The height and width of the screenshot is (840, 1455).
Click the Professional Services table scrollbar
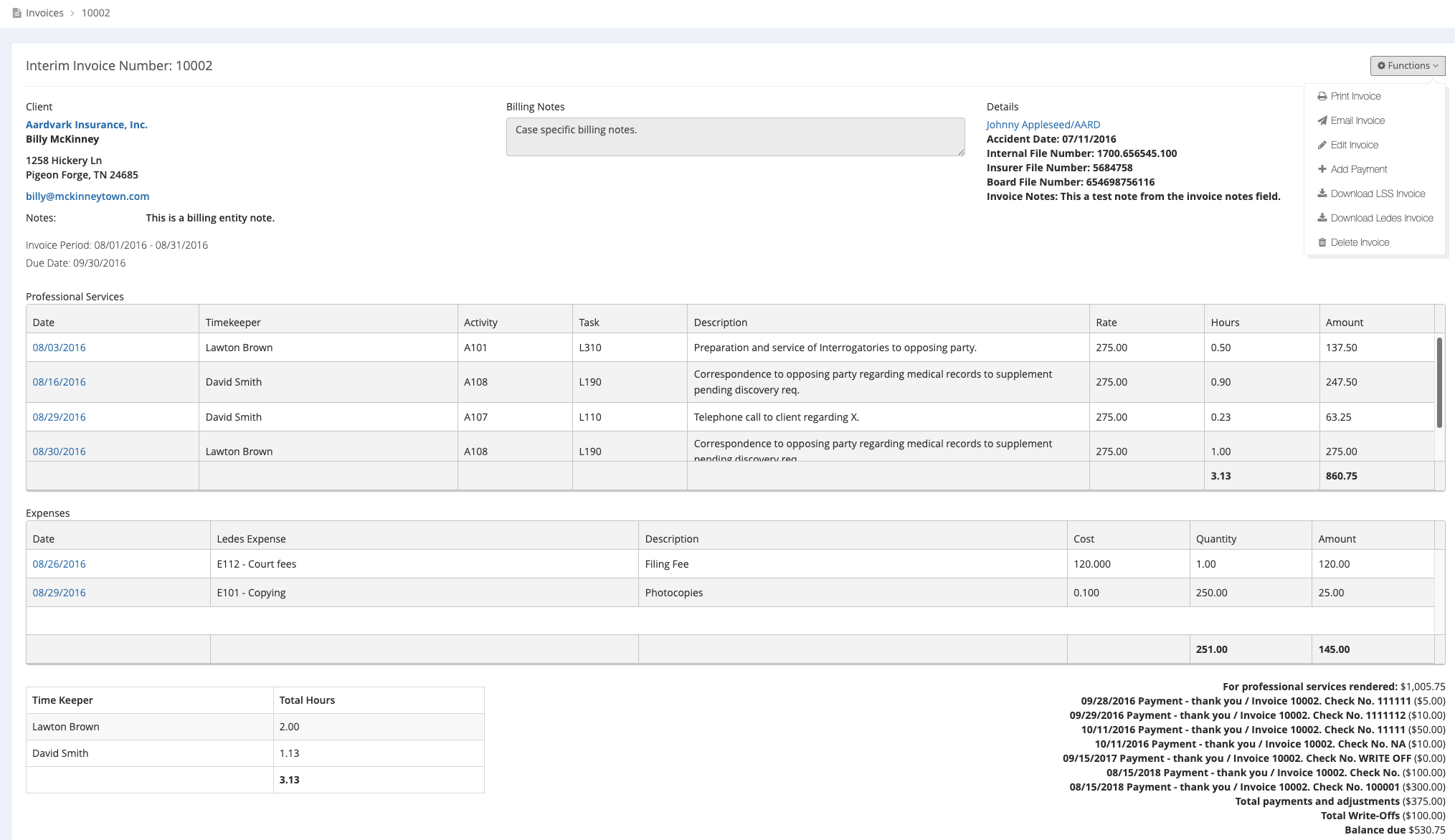[1439, 383]
